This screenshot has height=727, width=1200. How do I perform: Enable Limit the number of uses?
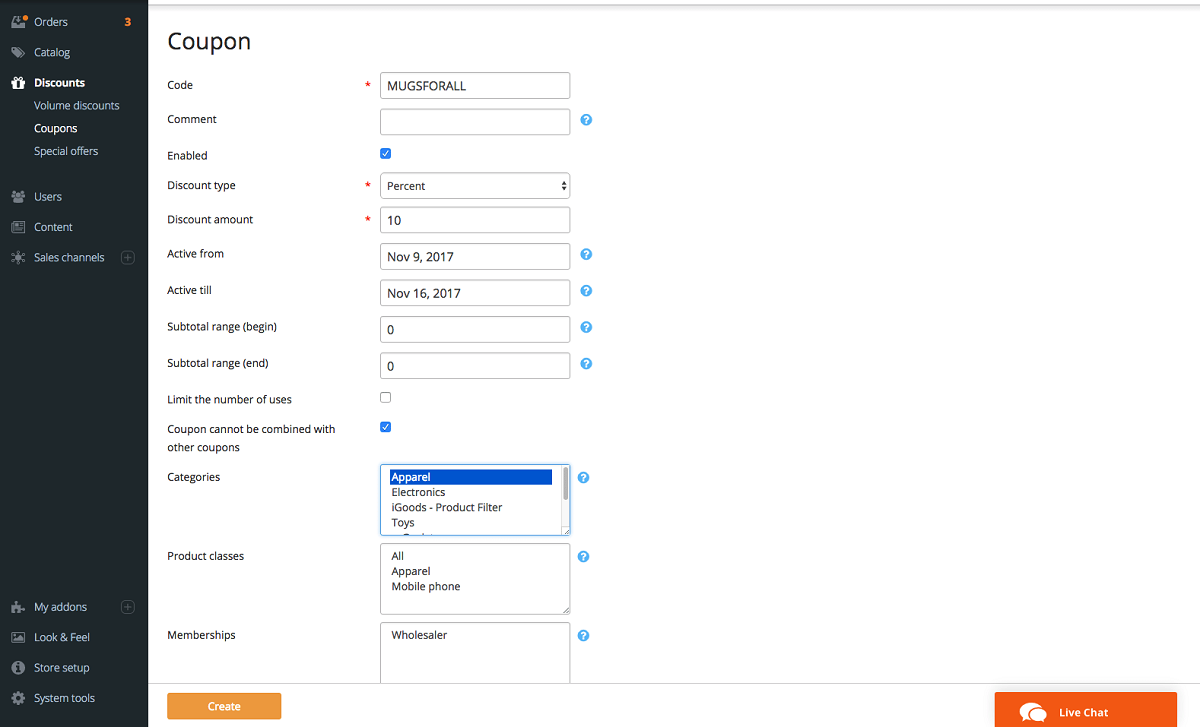(386, 398)
